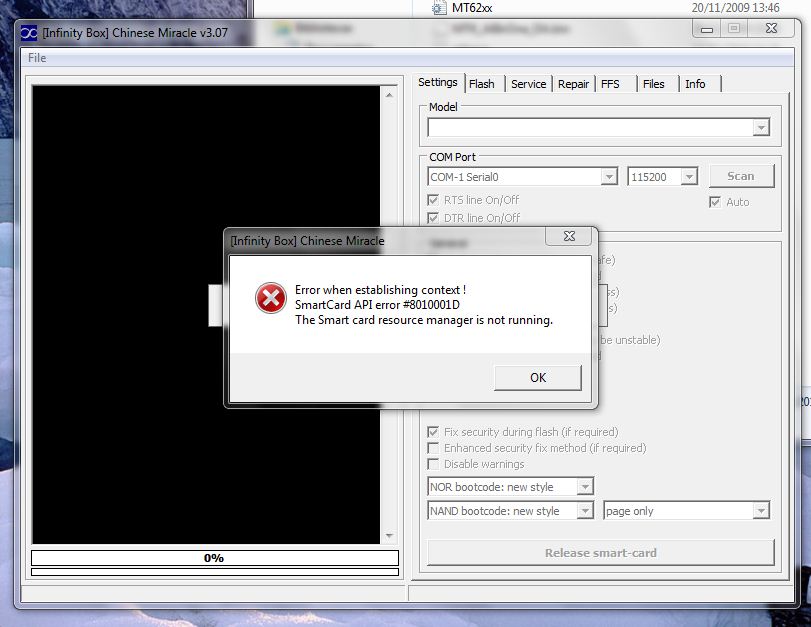The height and width of the screenshot is (627, 811).
Task: Close the Chinese Miracle main window
Action: pyautogui.click(x=771, y=28)
